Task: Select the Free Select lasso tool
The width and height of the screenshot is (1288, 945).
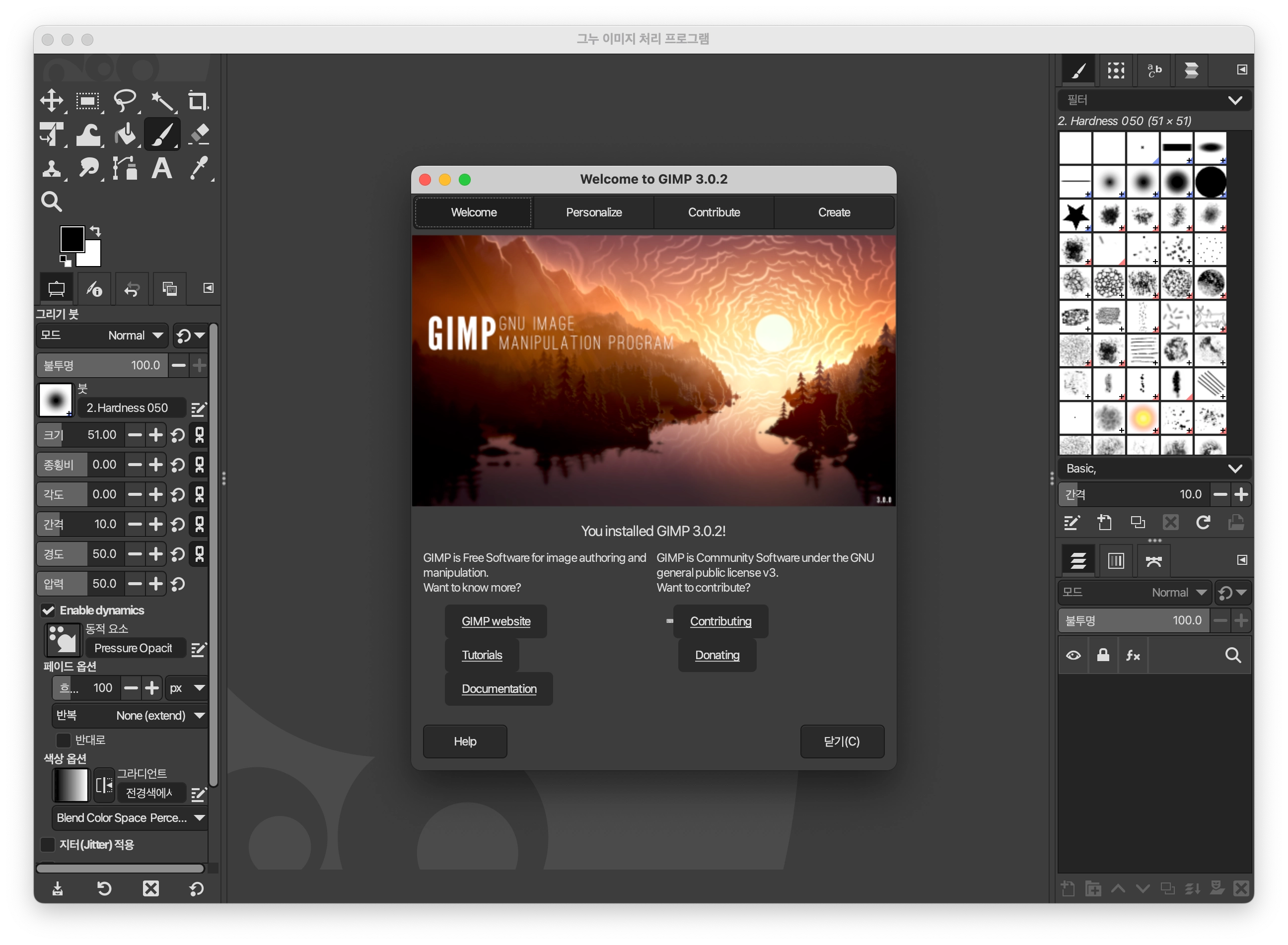Action: (125, 101)
